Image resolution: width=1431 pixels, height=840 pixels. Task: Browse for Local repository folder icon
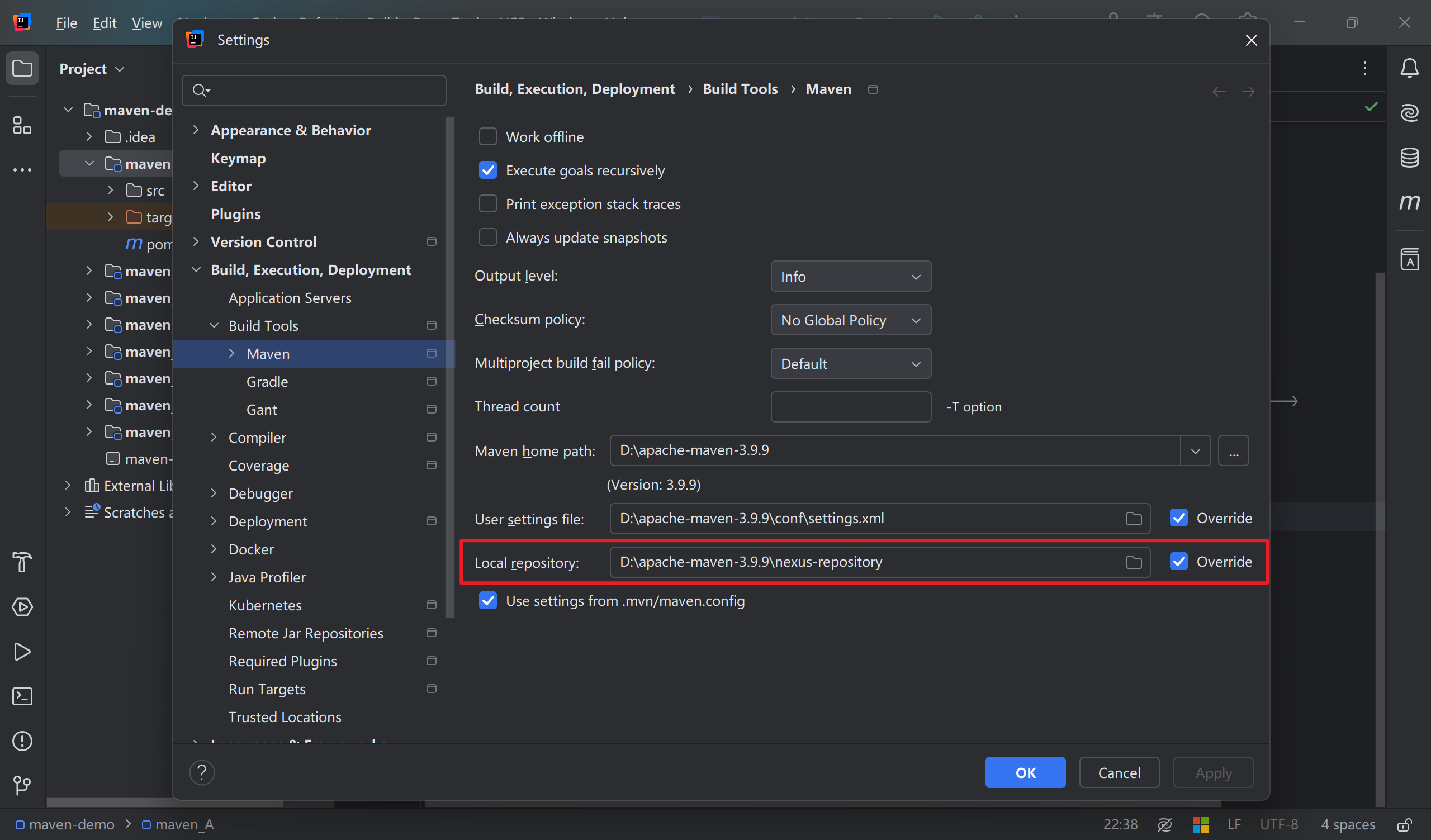coord(1134,562)
